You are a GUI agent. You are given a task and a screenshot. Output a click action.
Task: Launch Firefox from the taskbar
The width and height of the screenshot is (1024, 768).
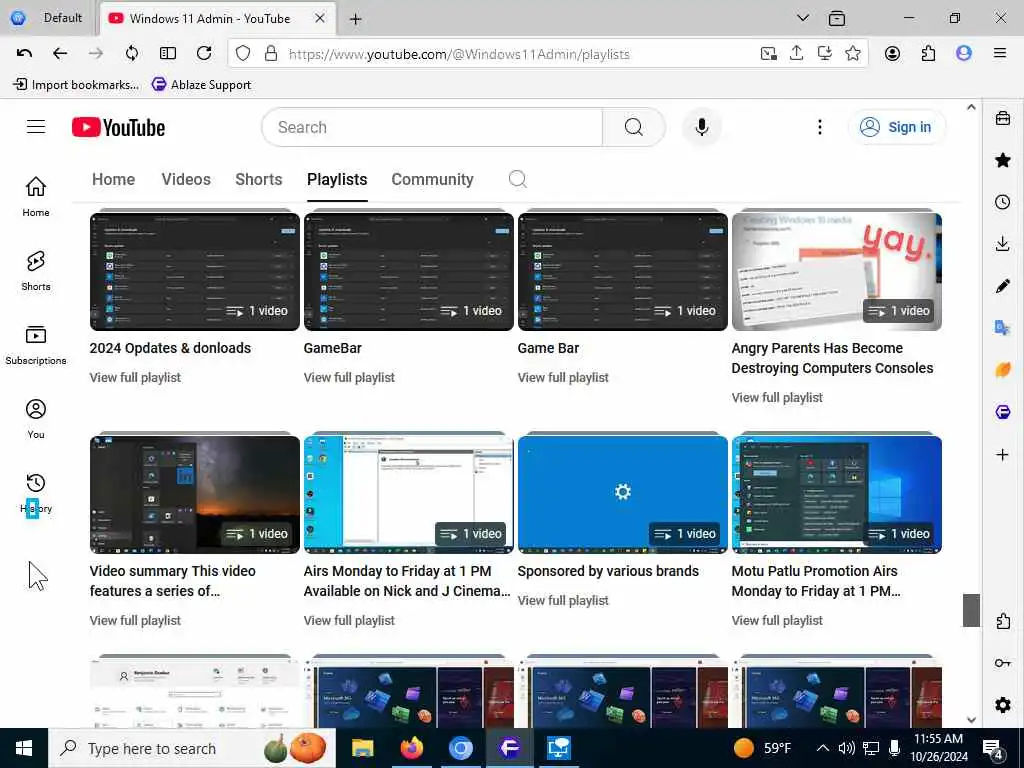pyautogui.click(x=411, y=748)
